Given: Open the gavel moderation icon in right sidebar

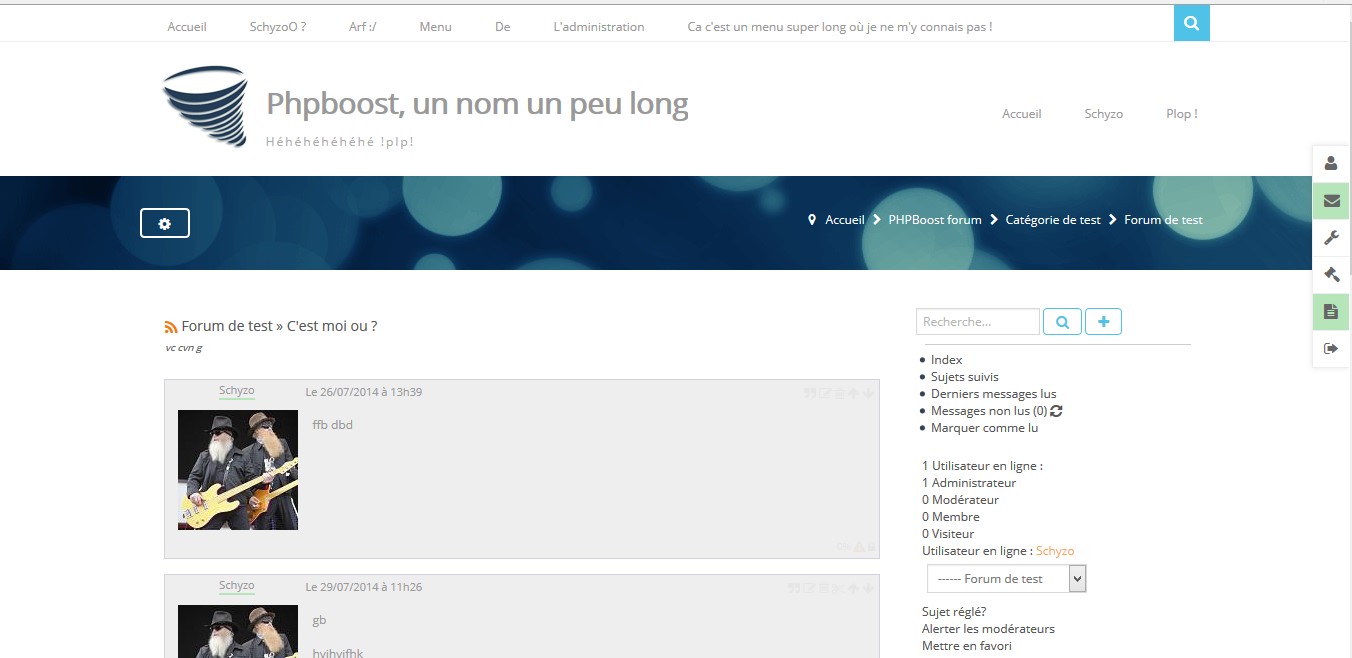Looking at the screenshot, I should click(1331, 274).
